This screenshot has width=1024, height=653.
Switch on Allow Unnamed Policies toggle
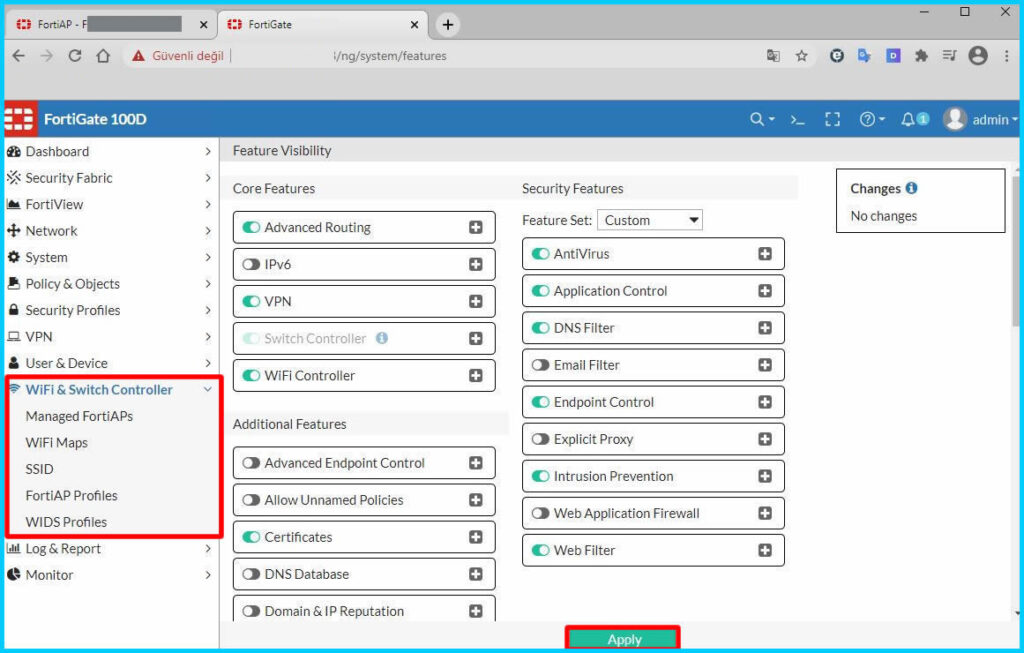click(251, 500)
